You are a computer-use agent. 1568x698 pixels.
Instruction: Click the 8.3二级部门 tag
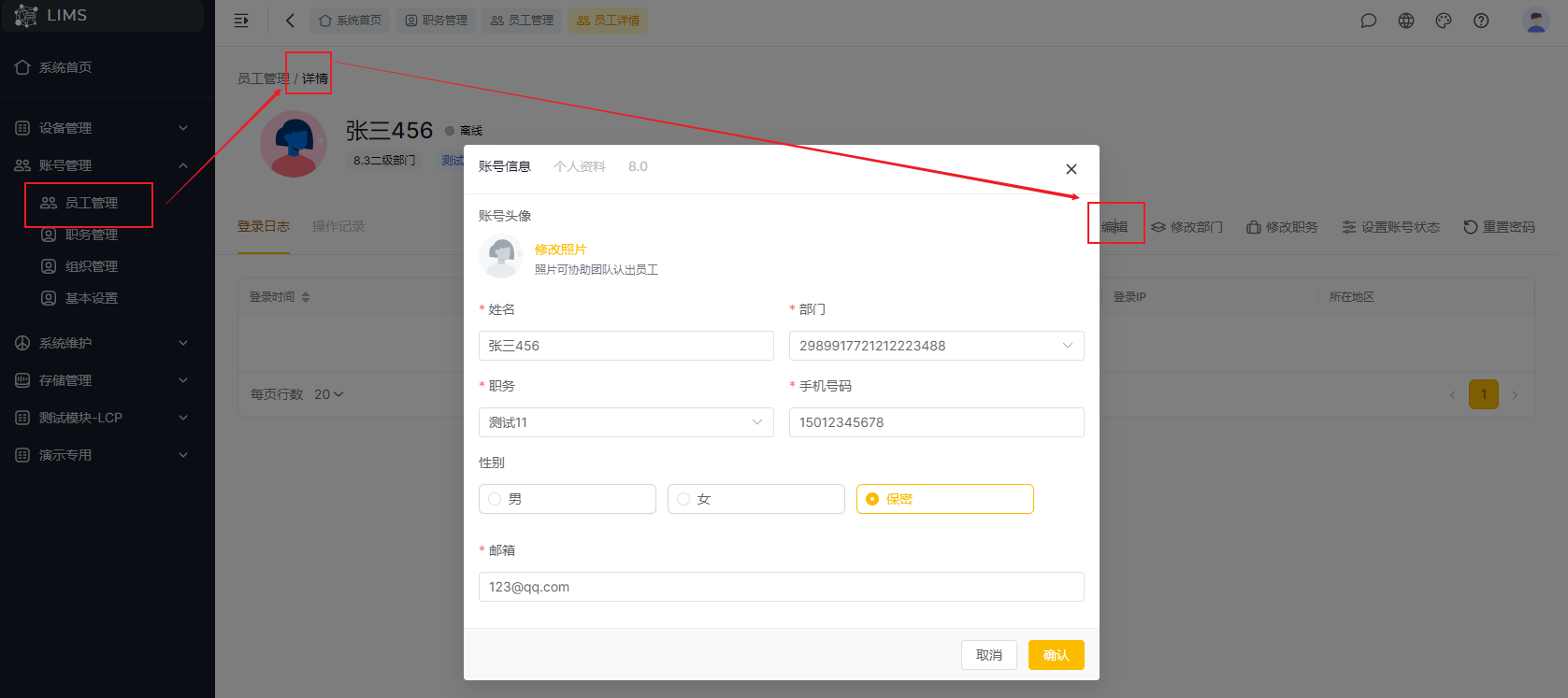(x=384, y=161)
